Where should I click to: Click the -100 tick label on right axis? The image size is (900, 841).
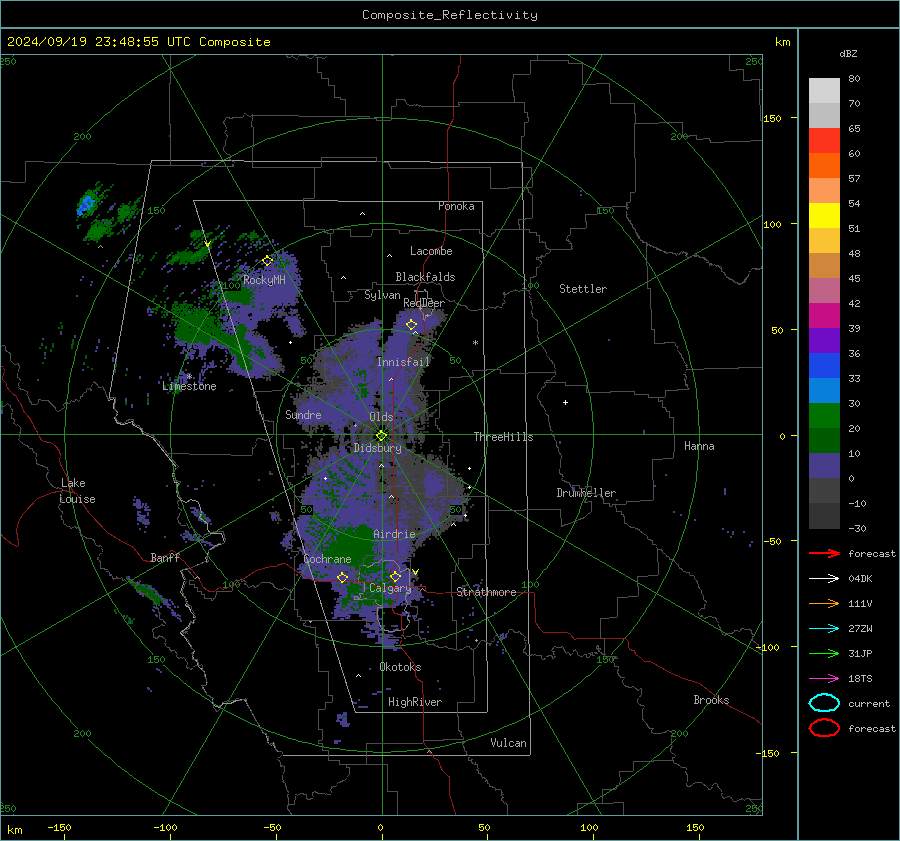click(x=767, y=647)
